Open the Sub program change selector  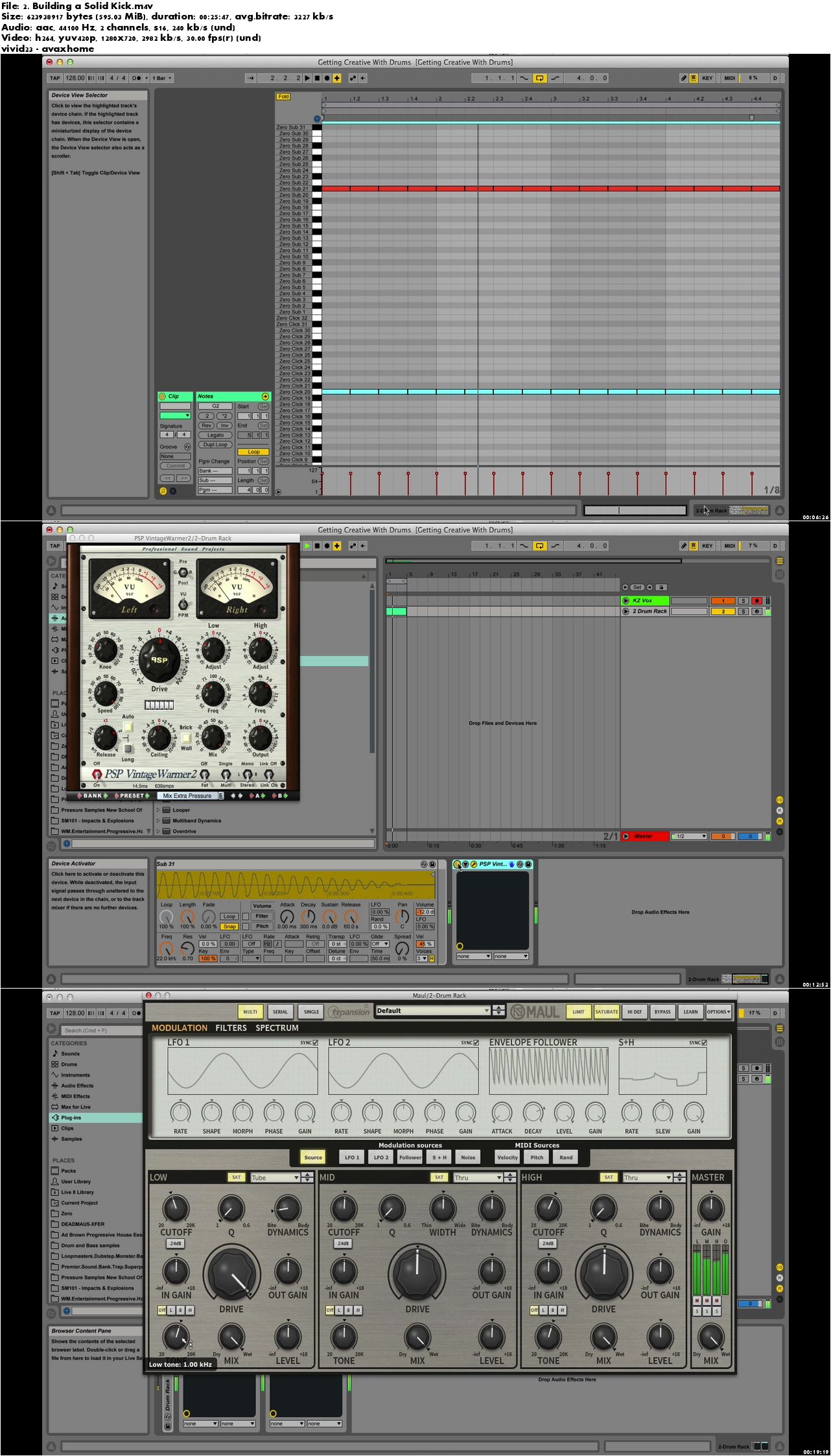tap(215, 480)
